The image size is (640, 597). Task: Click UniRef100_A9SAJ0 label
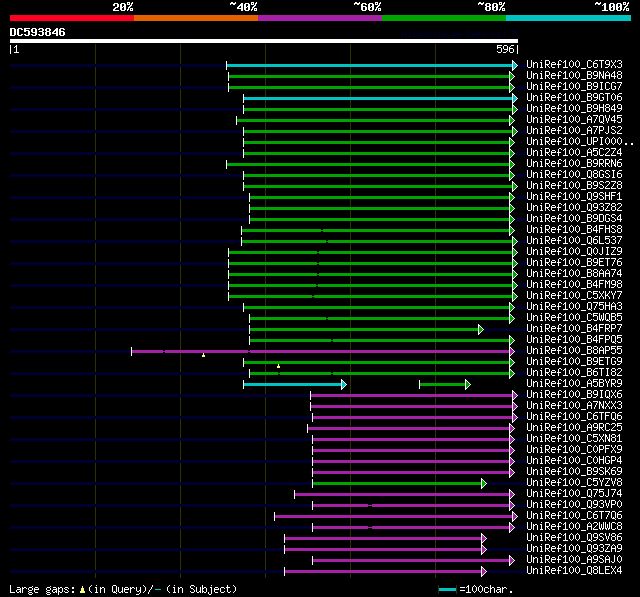[x=574, y=560]
